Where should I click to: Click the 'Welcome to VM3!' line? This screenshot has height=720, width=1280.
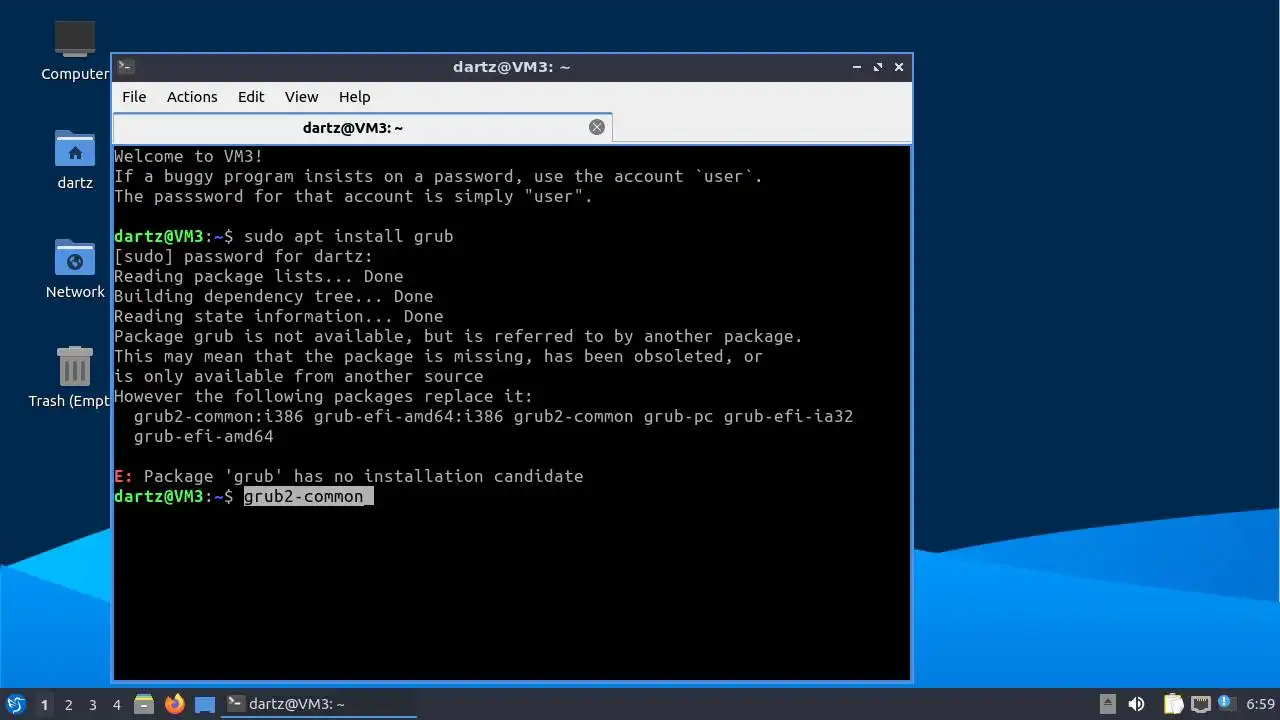[x=189, y=156]
